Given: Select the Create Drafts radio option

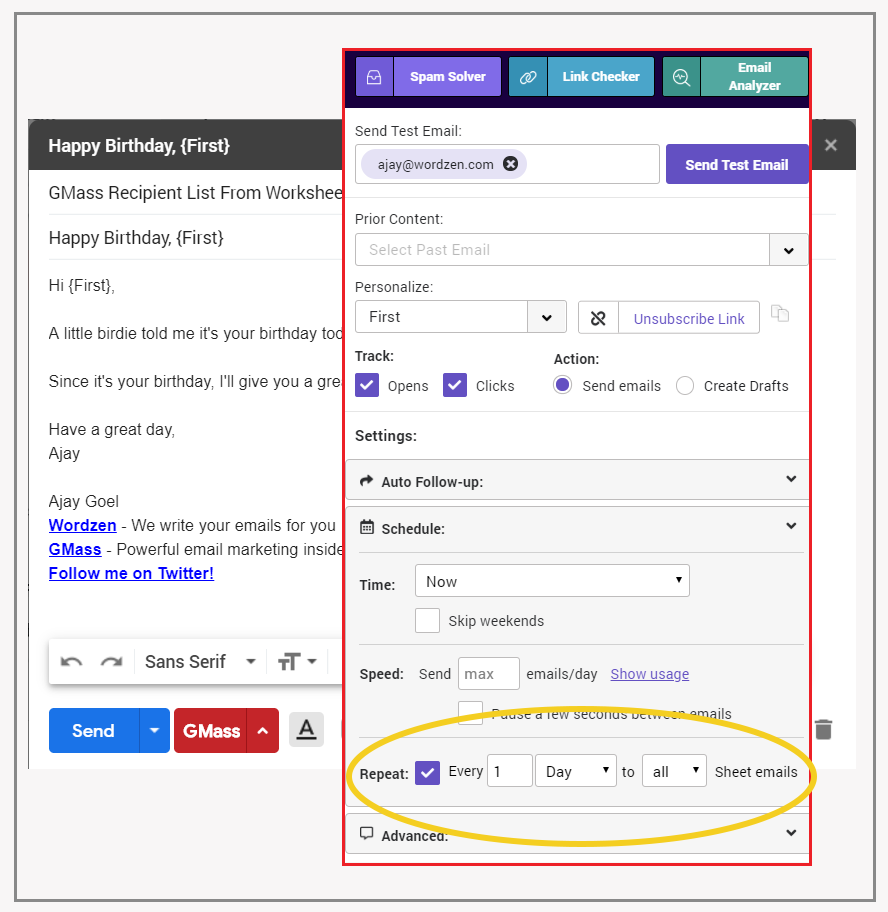Looking at the screenshot, I should pos(685,386).
